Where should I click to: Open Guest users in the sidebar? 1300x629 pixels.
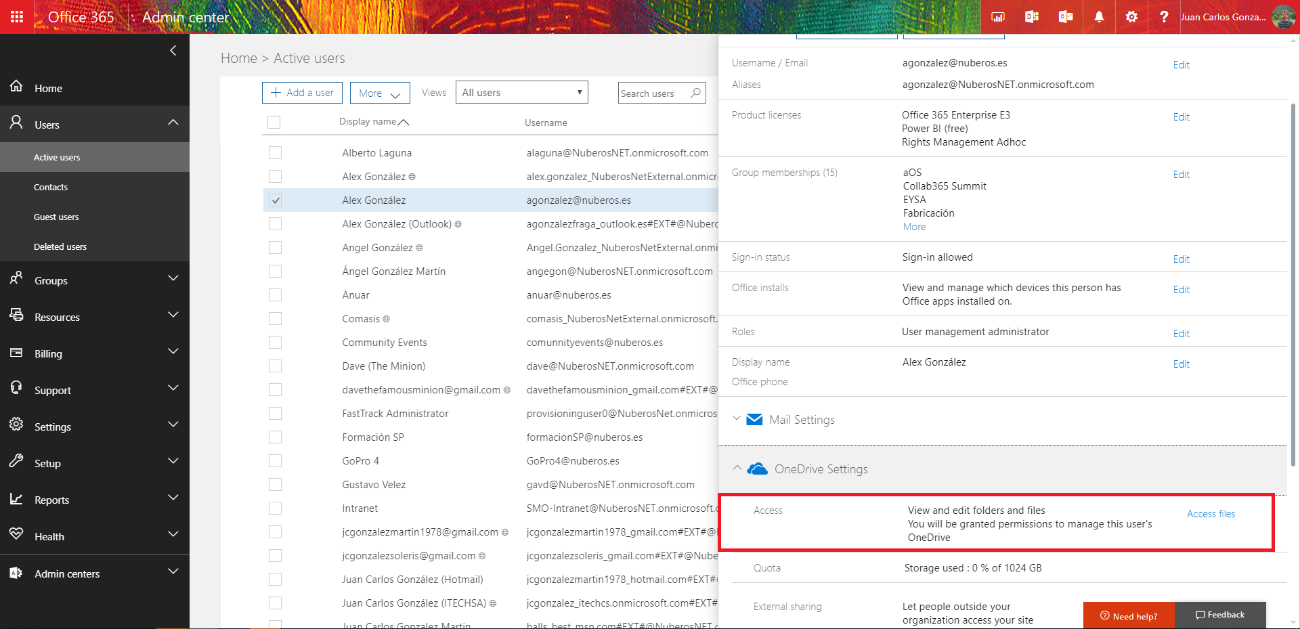click(56, 217)
